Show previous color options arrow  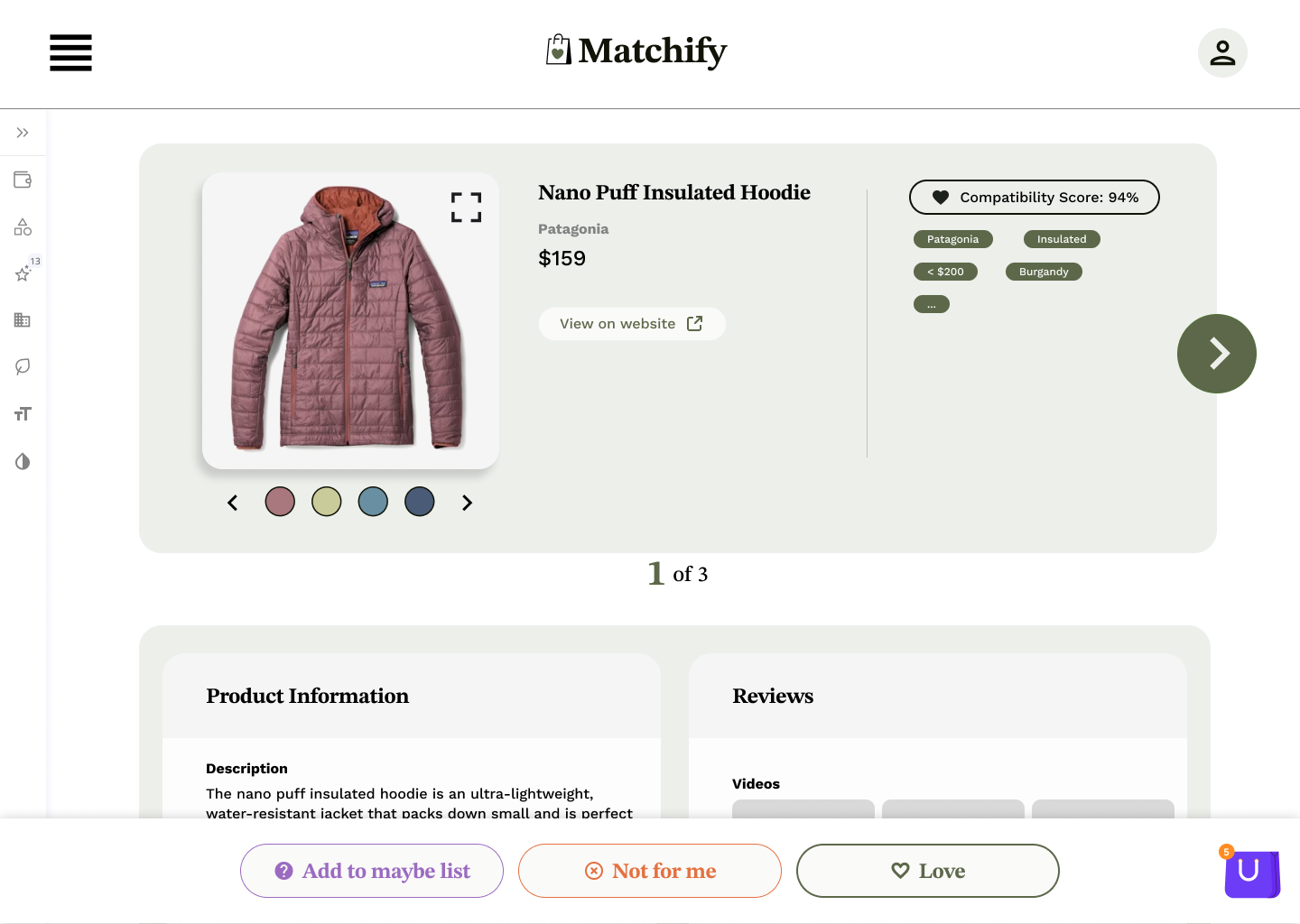pyautogui.click(x=232, y=503)
